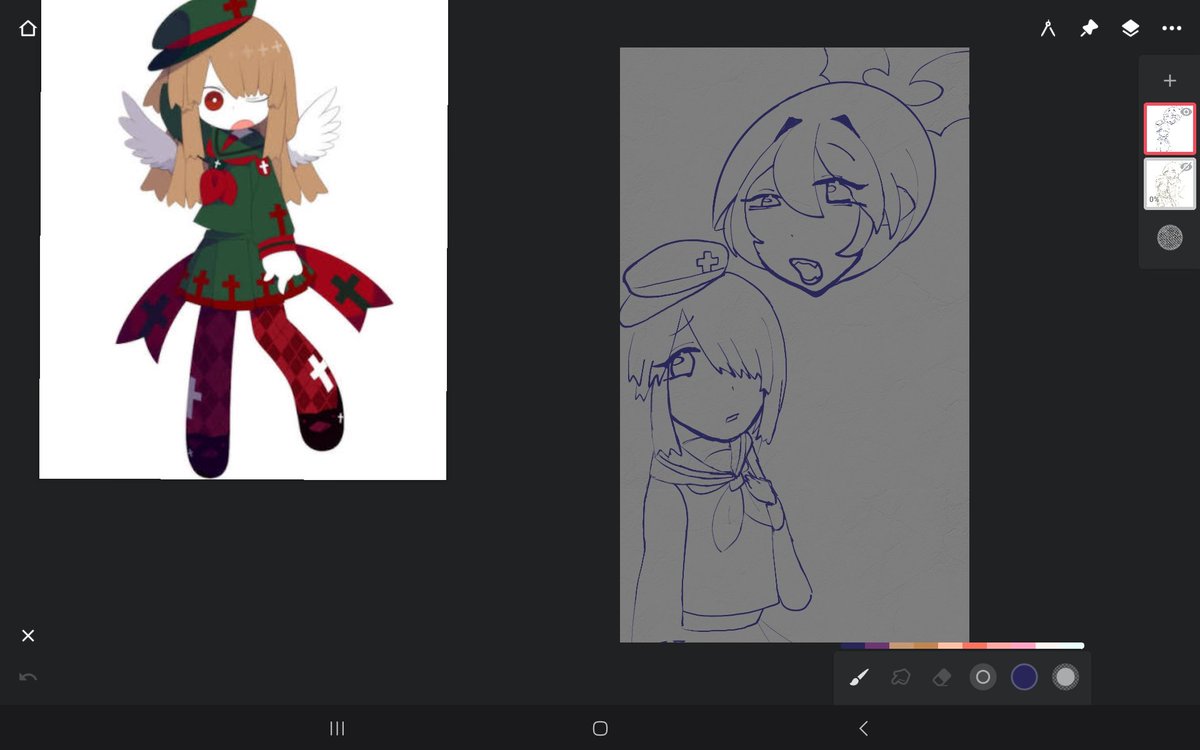Pick the light tan palette swatch
Image resolution: width=1200 pixels, height=750 pixels.
click(901, 646)
